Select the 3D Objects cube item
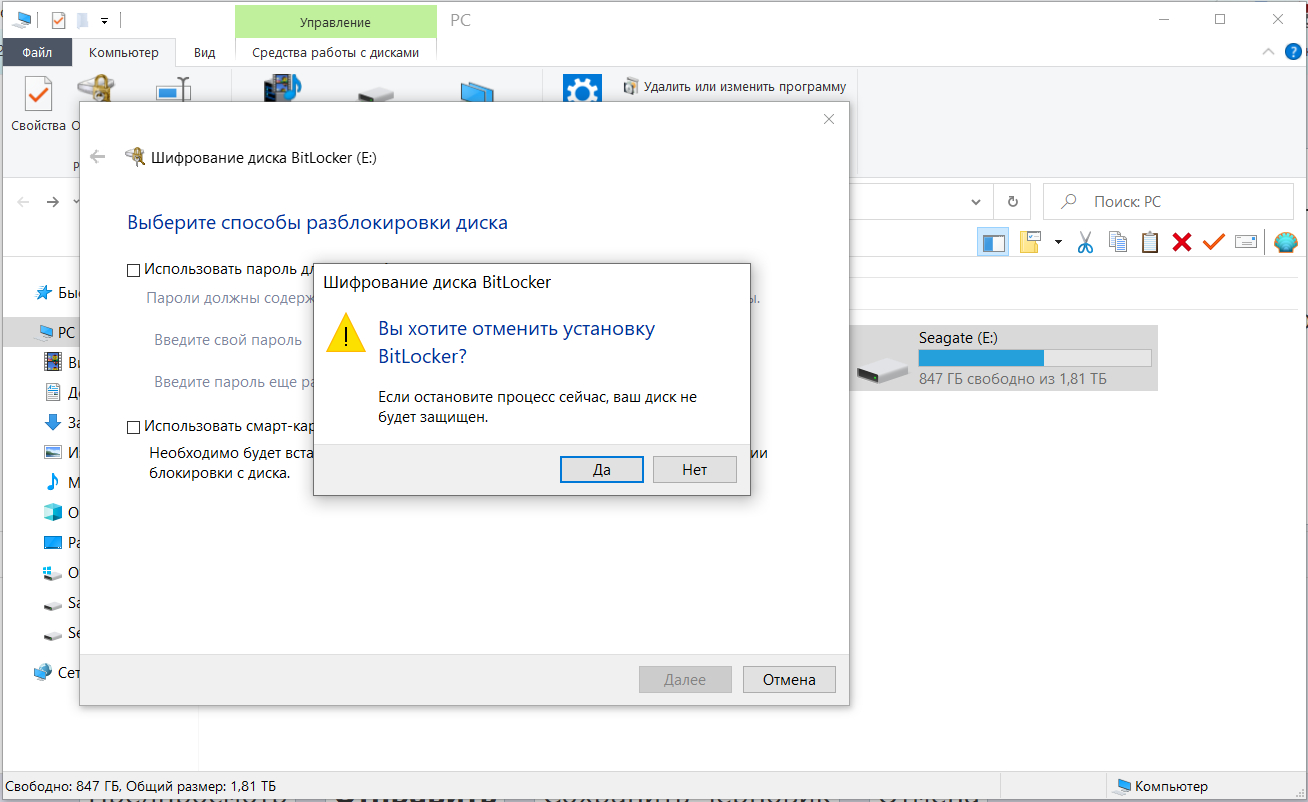1308x802 pixels. [53, 512]
